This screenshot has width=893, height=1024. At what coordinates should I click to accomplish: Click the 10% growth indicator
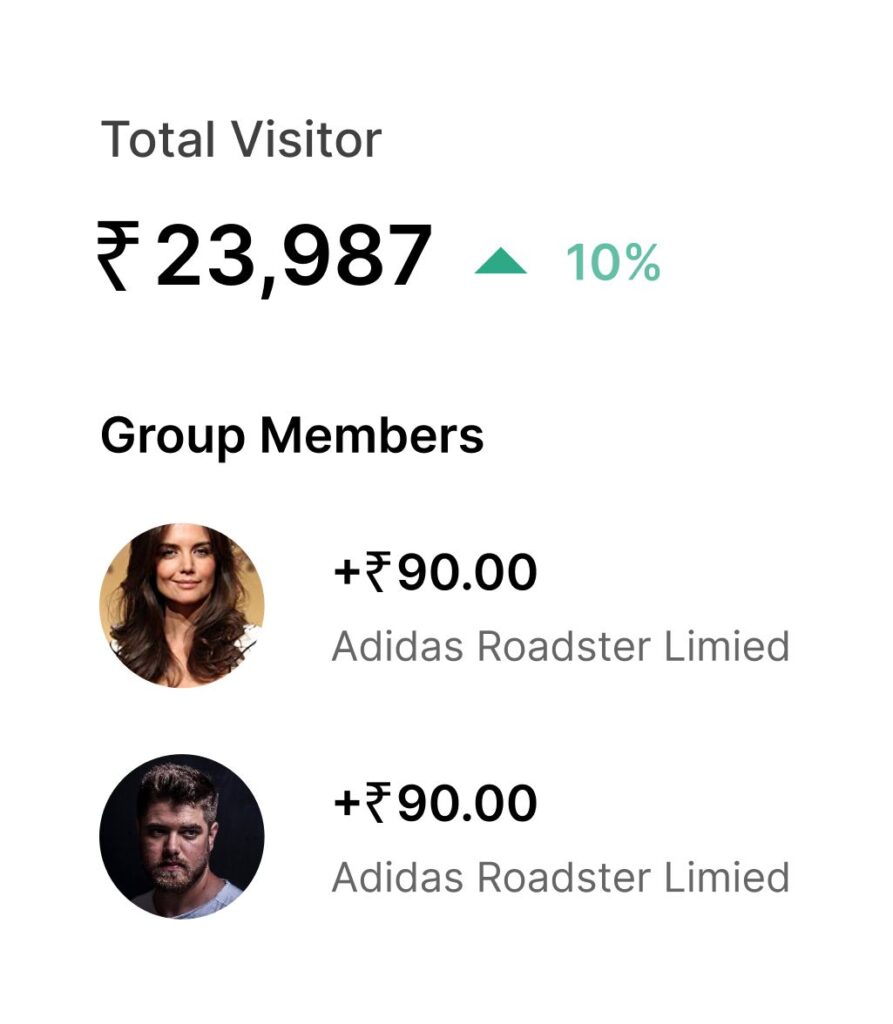pyautogui.click(x=613, y=263)
